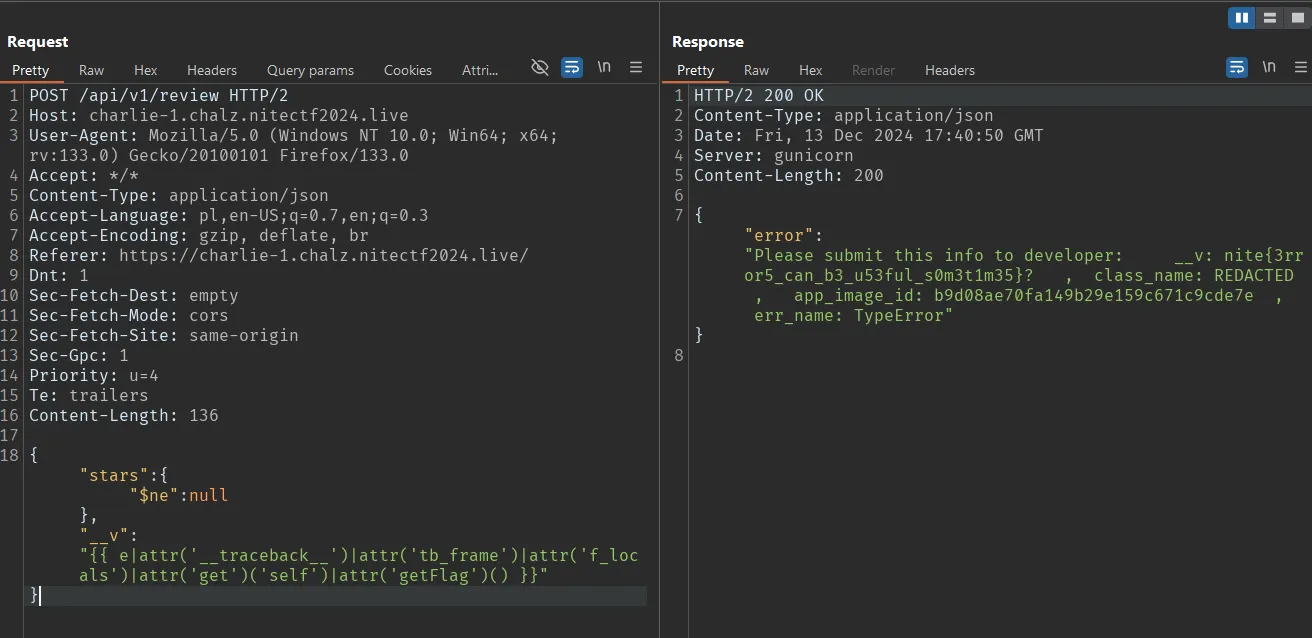
Task: Open the truncated Attri... tab
Action: (480, 70)
